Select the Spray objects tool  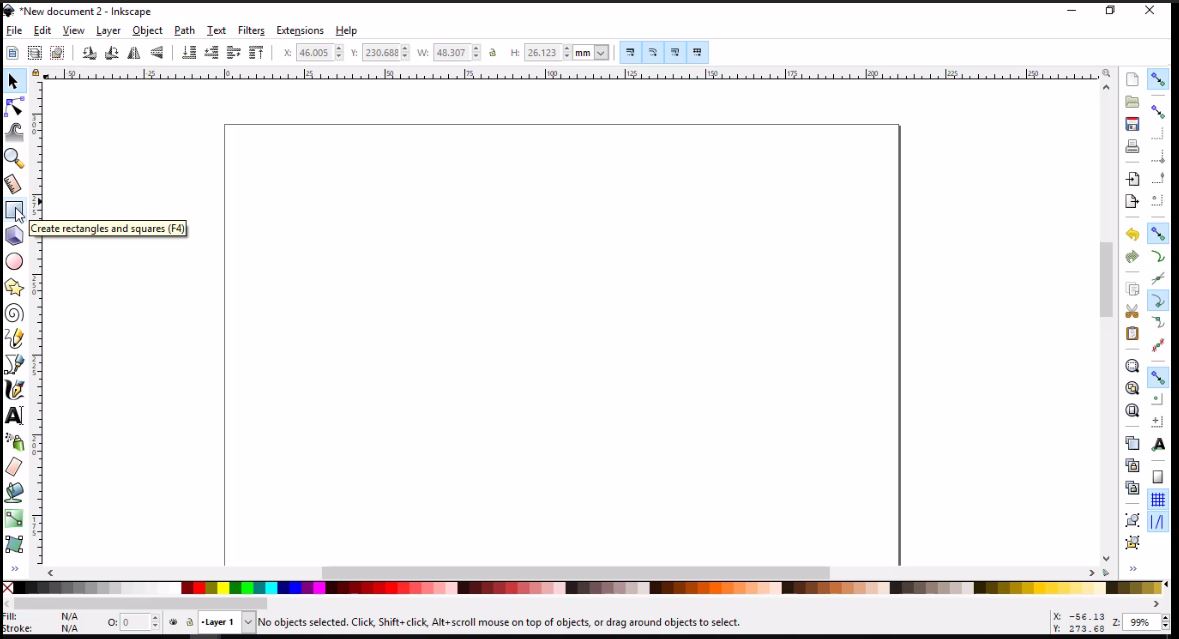point(14,441)
